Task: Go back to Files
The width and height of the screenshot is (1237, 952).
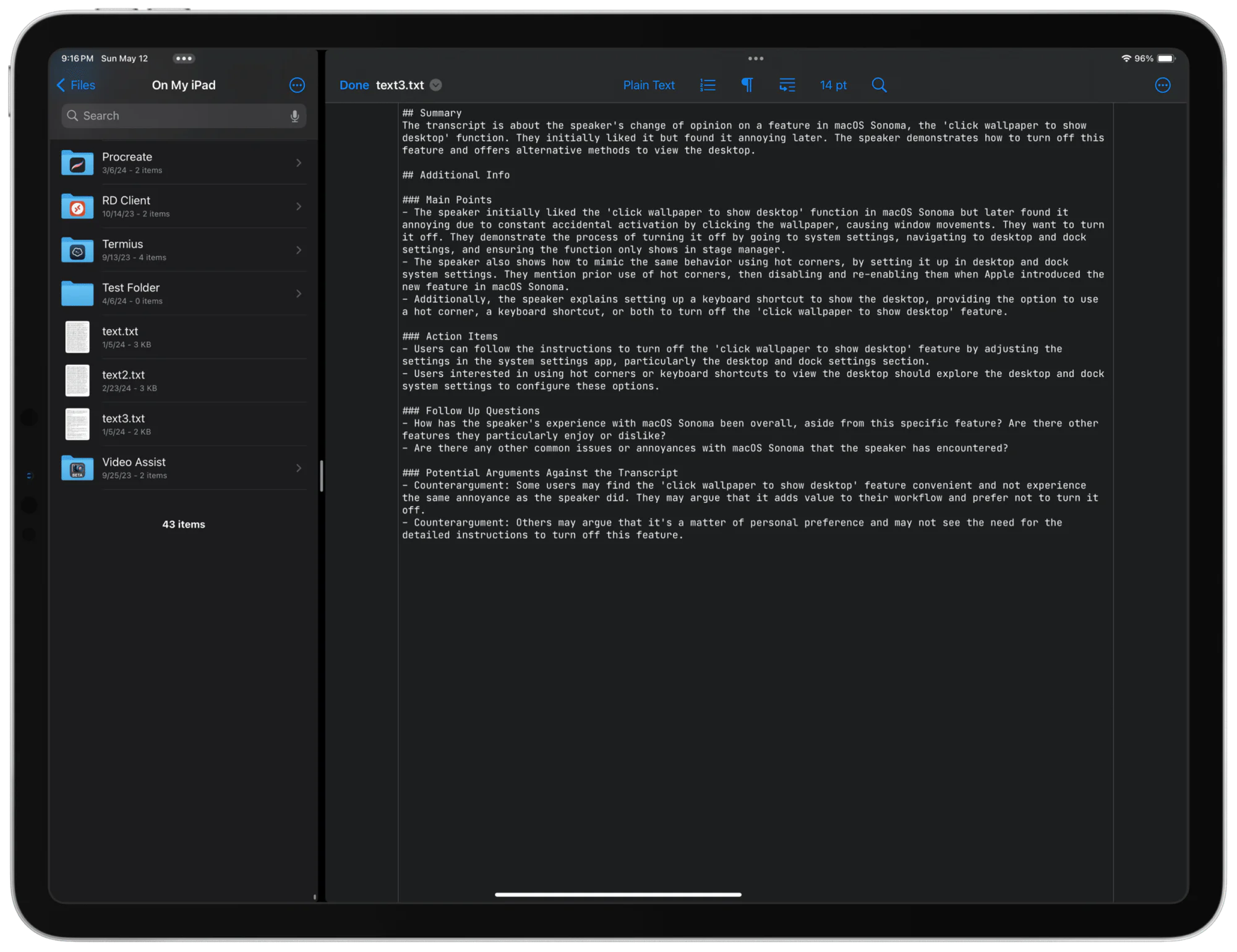Action: click(x=76, y=85)
